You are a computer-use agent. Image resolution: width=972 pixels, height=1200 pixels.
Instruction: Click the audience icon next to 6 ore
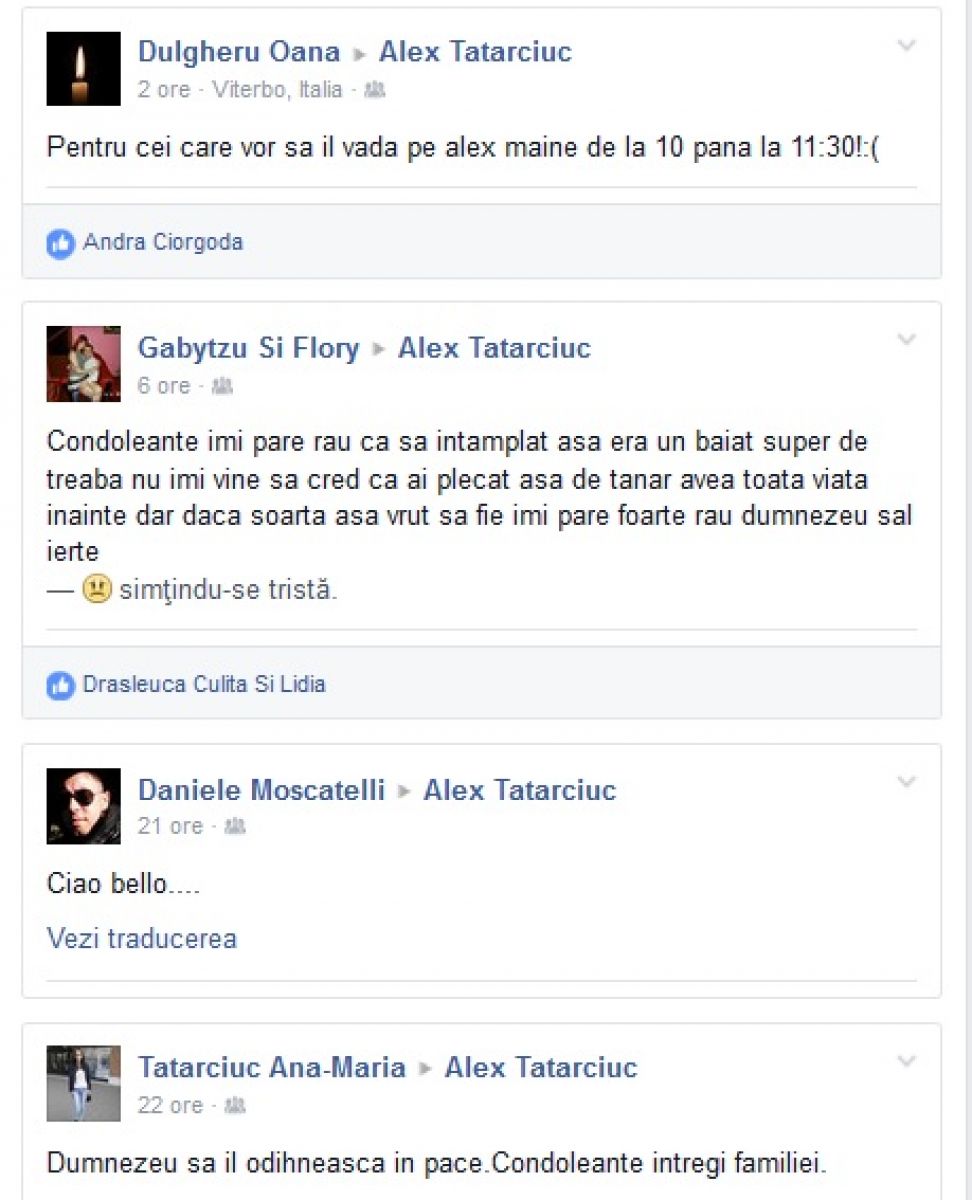[222, 386]
